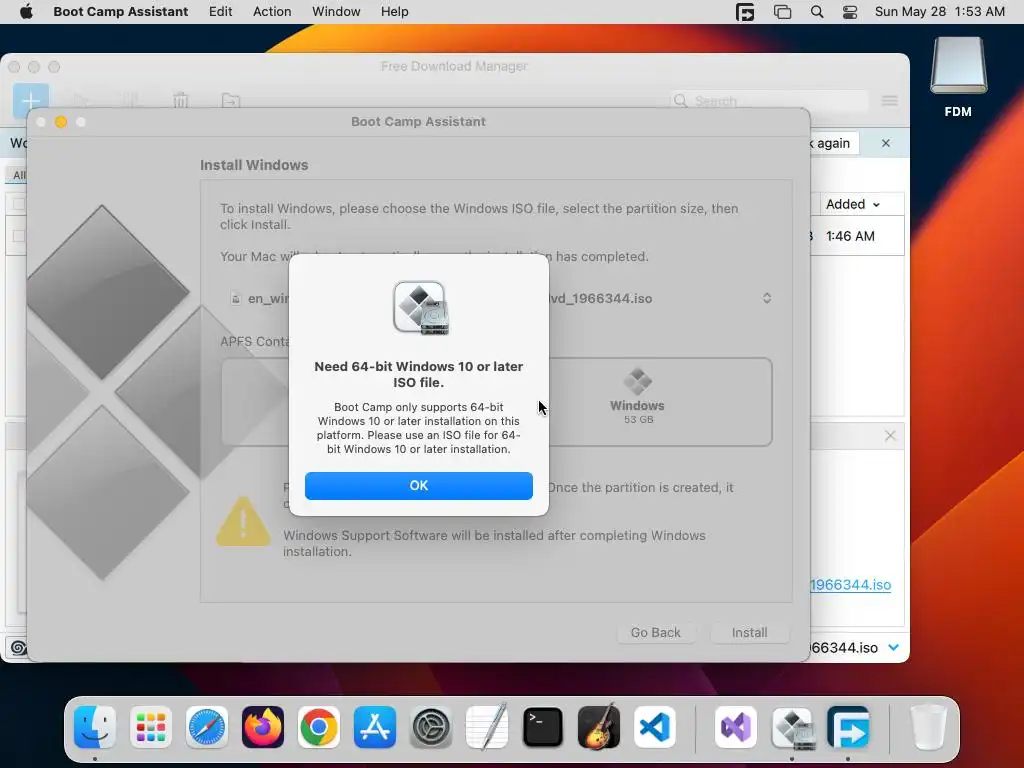Click the 1:46 AM download entry in FDM
The image size is (1024, 768).
[850, 236]
